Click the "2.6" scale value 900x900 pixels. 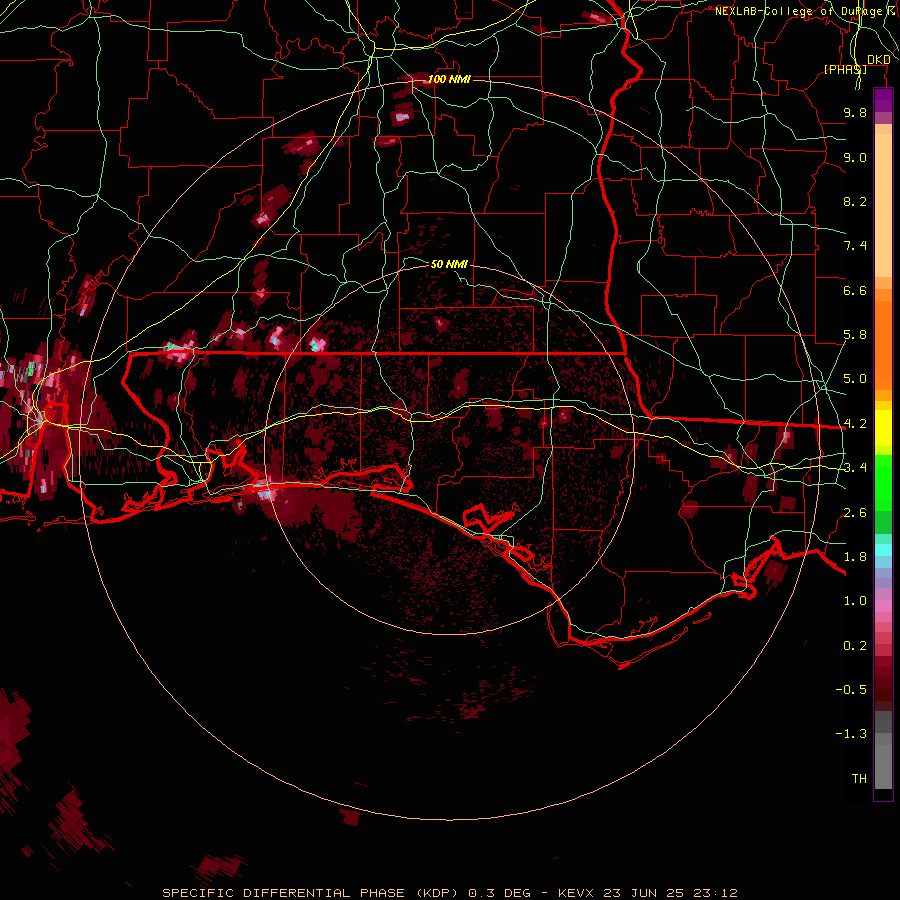click(855, 513)
